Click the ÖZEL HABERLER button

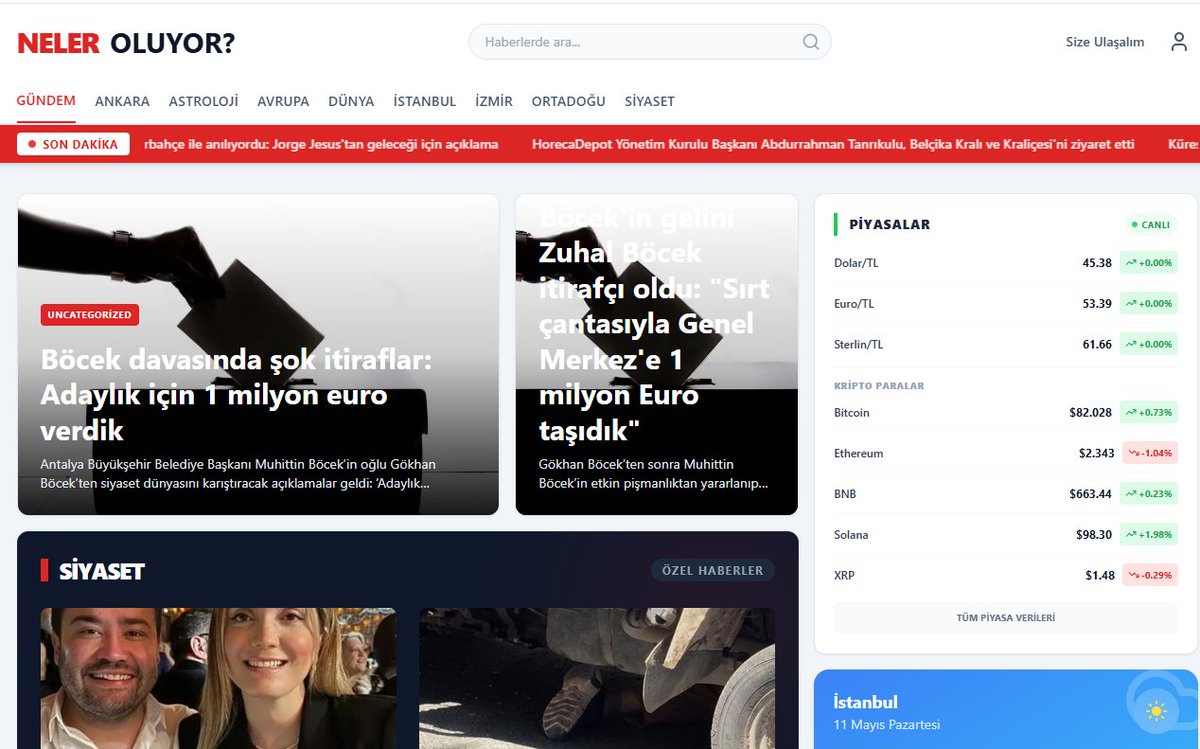(713, 570)
